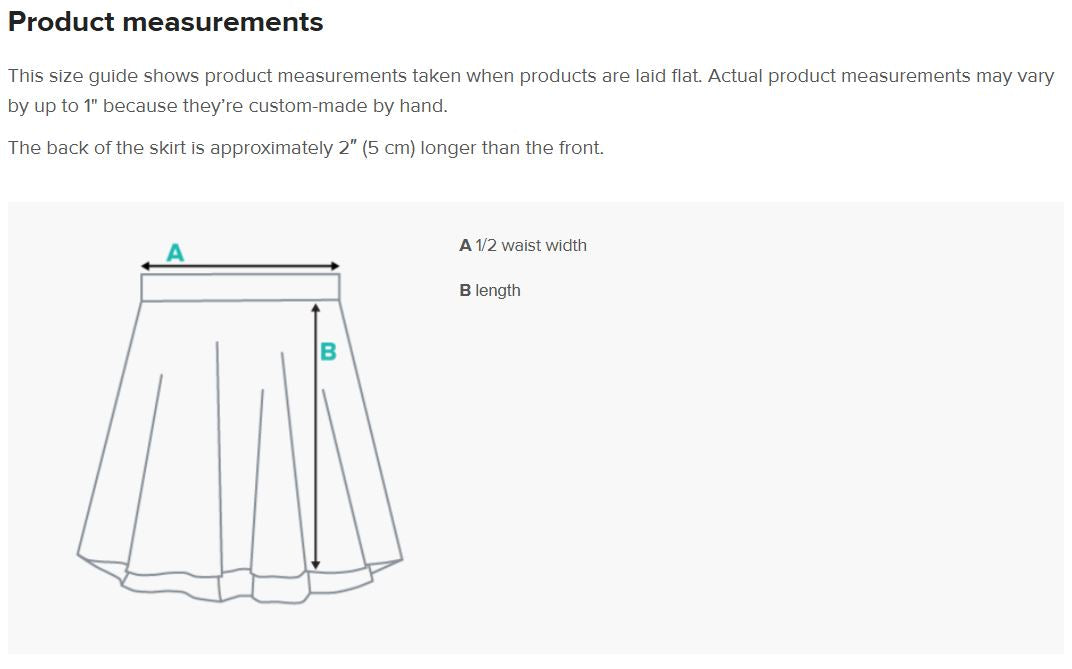
Task: Click the teal letter A on diagram
Action: point(175,252)
